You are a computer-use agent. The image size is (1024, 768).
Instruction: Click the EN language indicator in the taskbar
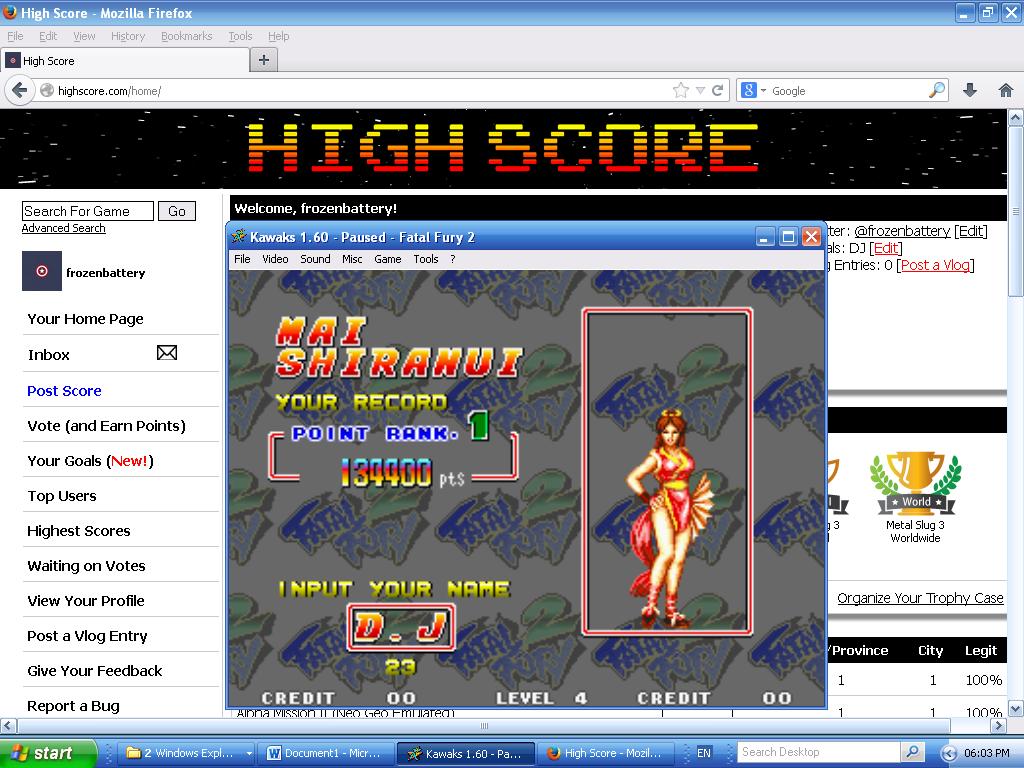(x=703, y=753)
